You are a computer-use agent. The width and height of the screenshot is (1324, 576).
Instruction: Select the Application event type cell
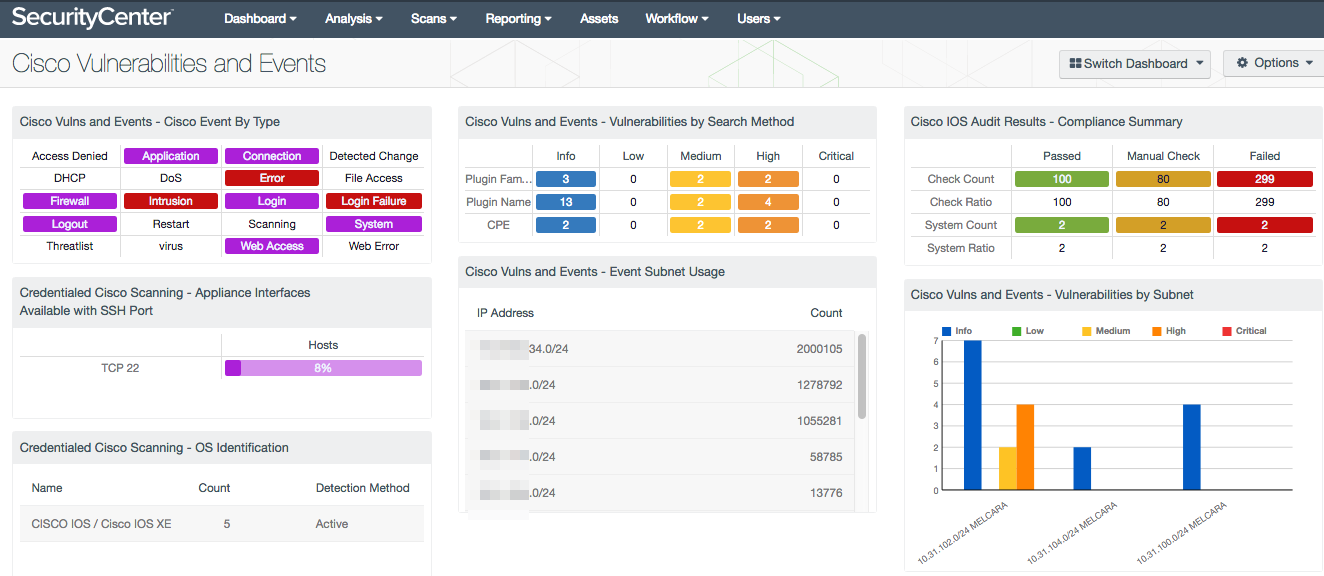click(171, 156)
